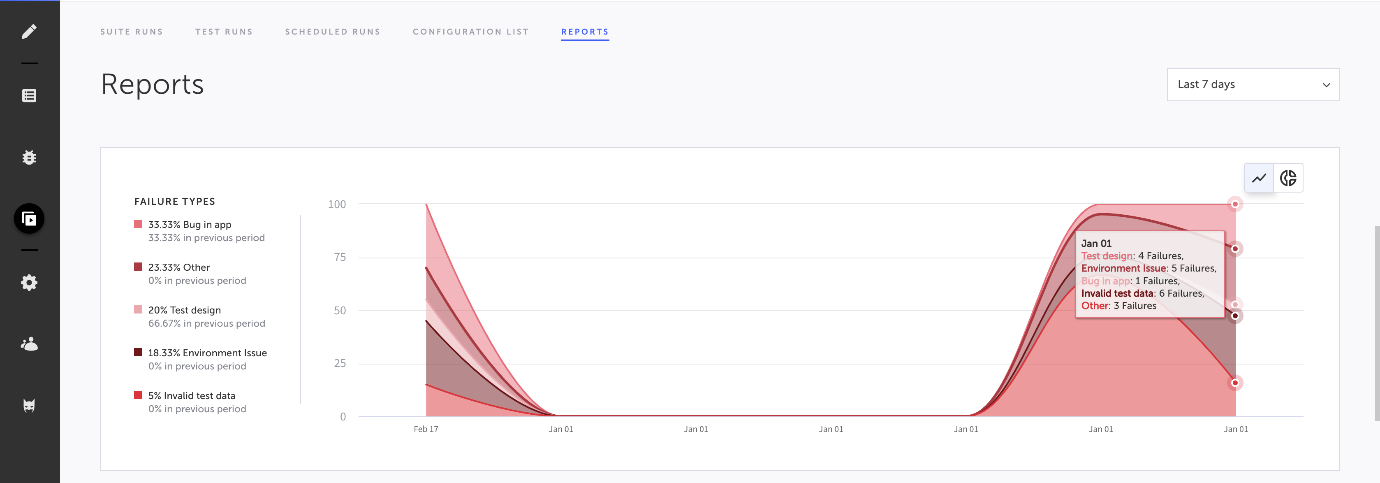The width and height of the screenshot is (1380, 483).
Task: Switch to pie chart view
Action: click(x=1288, y=178)
